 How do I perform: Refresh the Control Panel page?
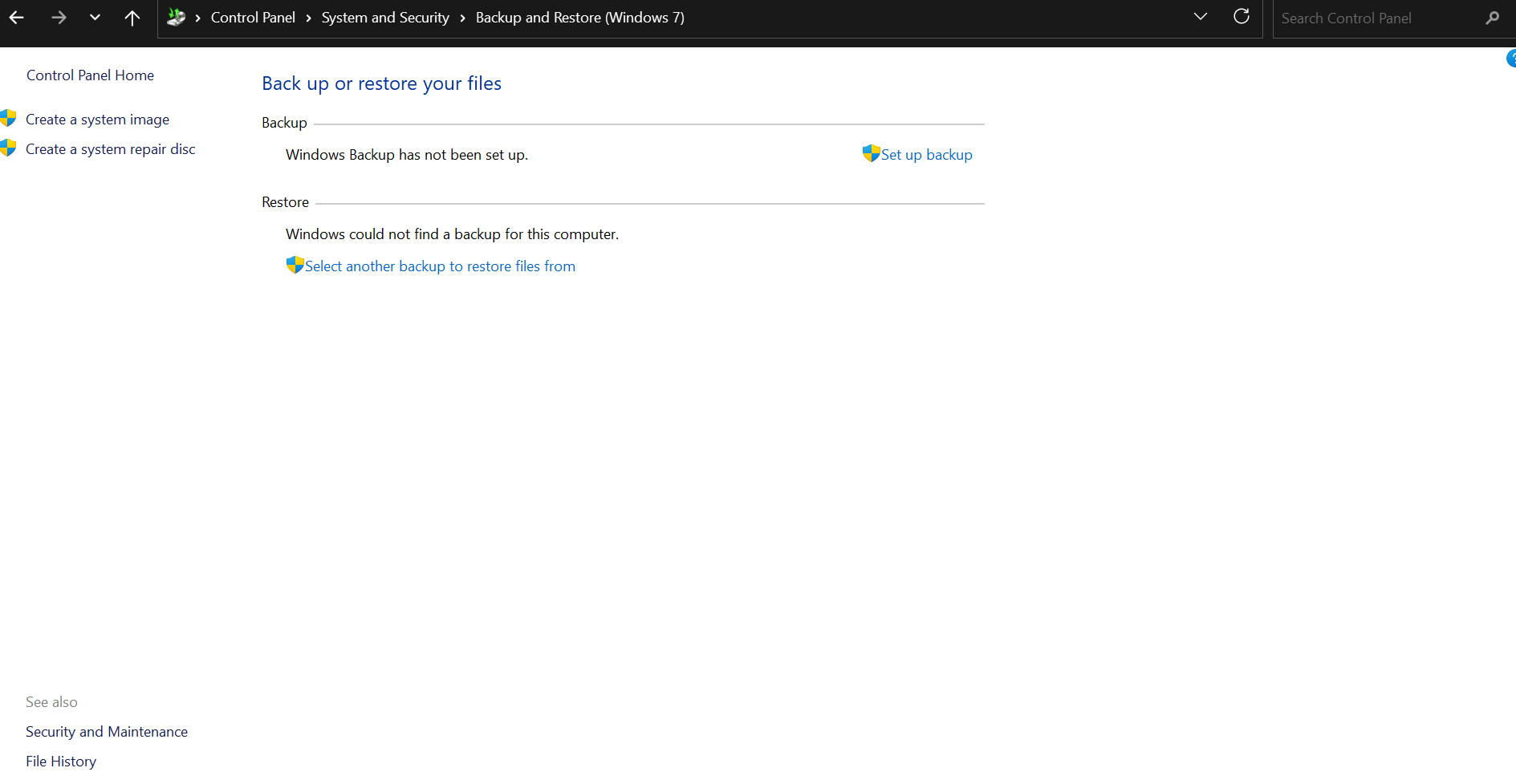pyautogui.click(x=1242, y=17)
